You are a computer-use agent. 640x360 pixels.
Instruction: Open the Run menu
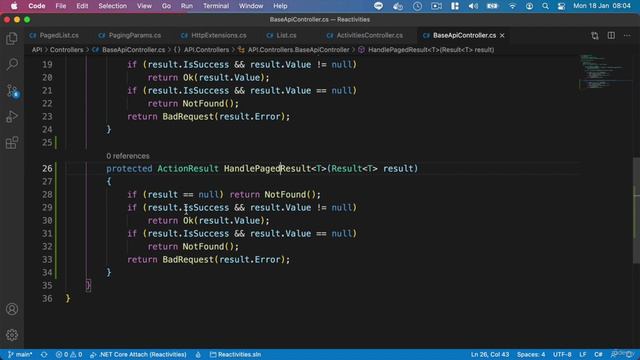[187, 6]
